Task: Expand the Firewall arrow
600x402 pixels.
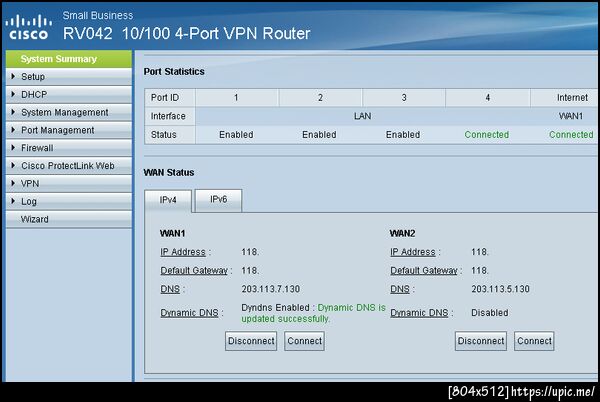Action: 13,148
